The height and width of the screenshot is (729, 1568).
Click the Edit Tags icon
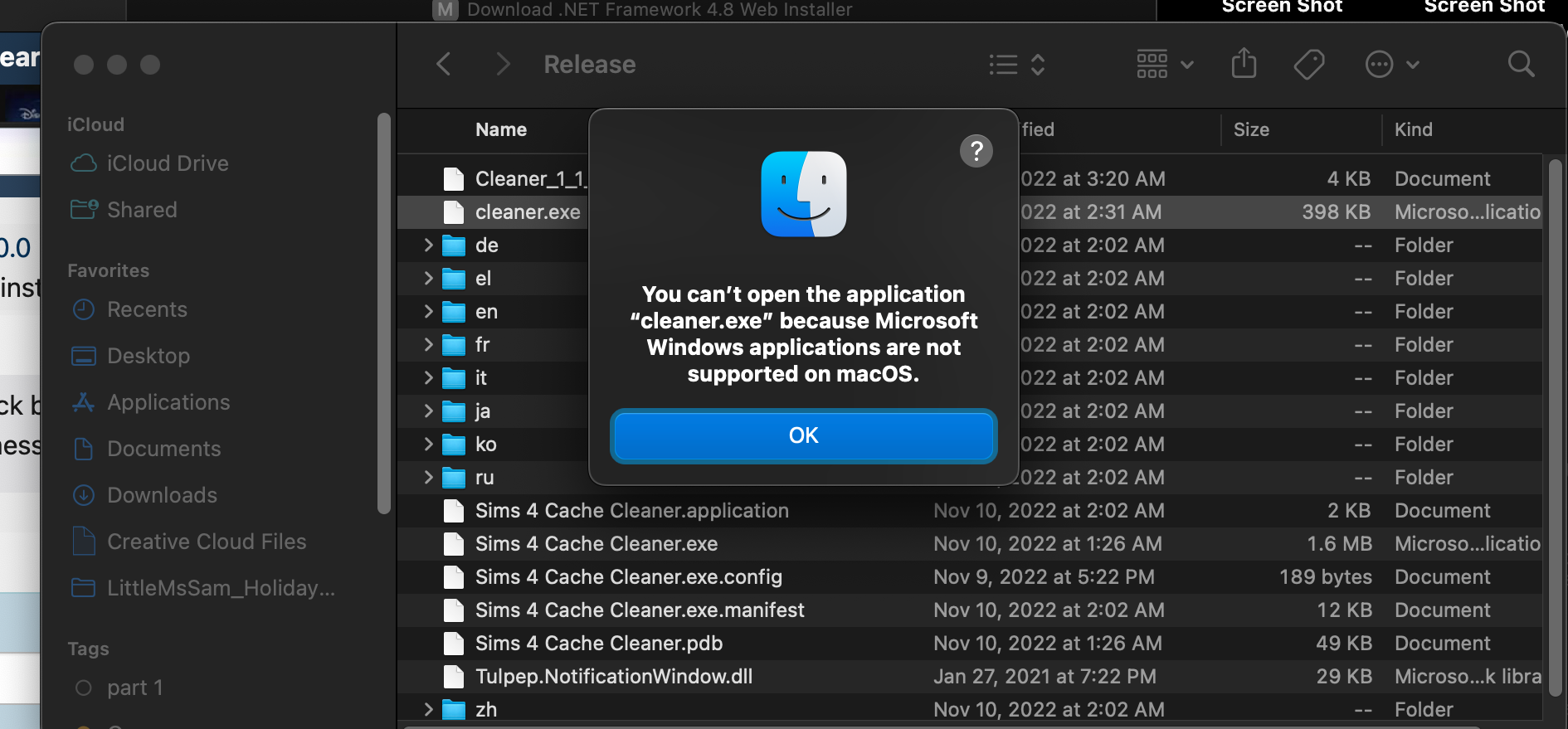click(1309, 64)
